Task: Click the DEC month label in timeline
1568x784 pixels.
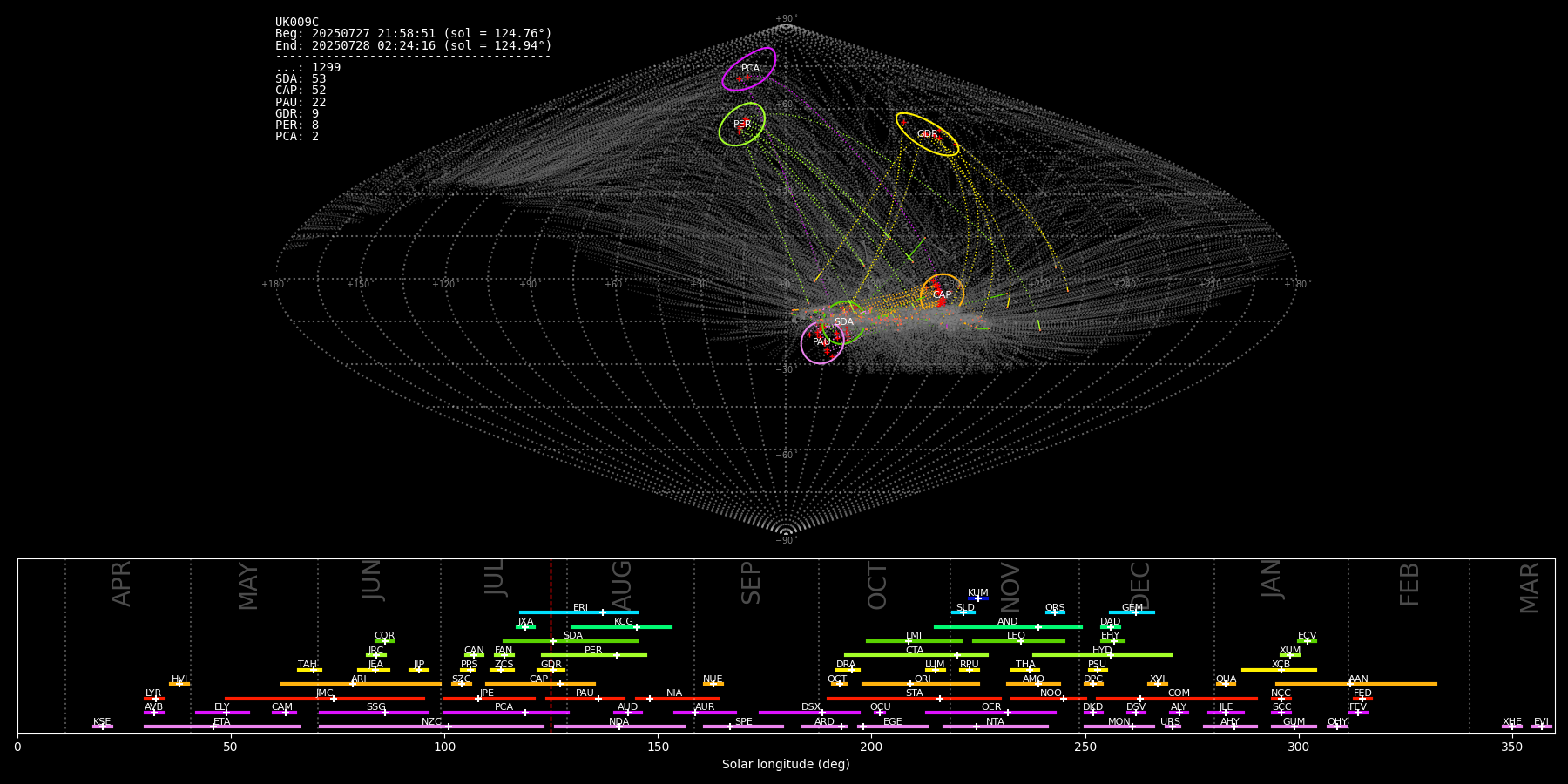Action: tap(1140, 584)
